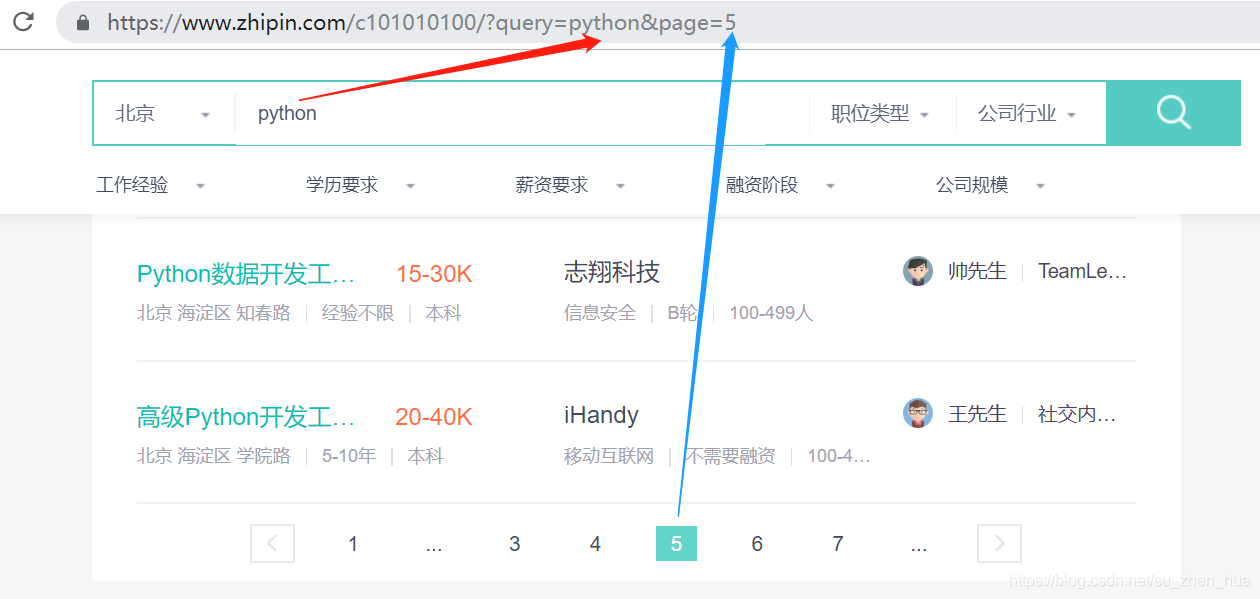Go to results page 7
Image resolution: width=1260 pixels, height=599 pixels.
(838, 543)
